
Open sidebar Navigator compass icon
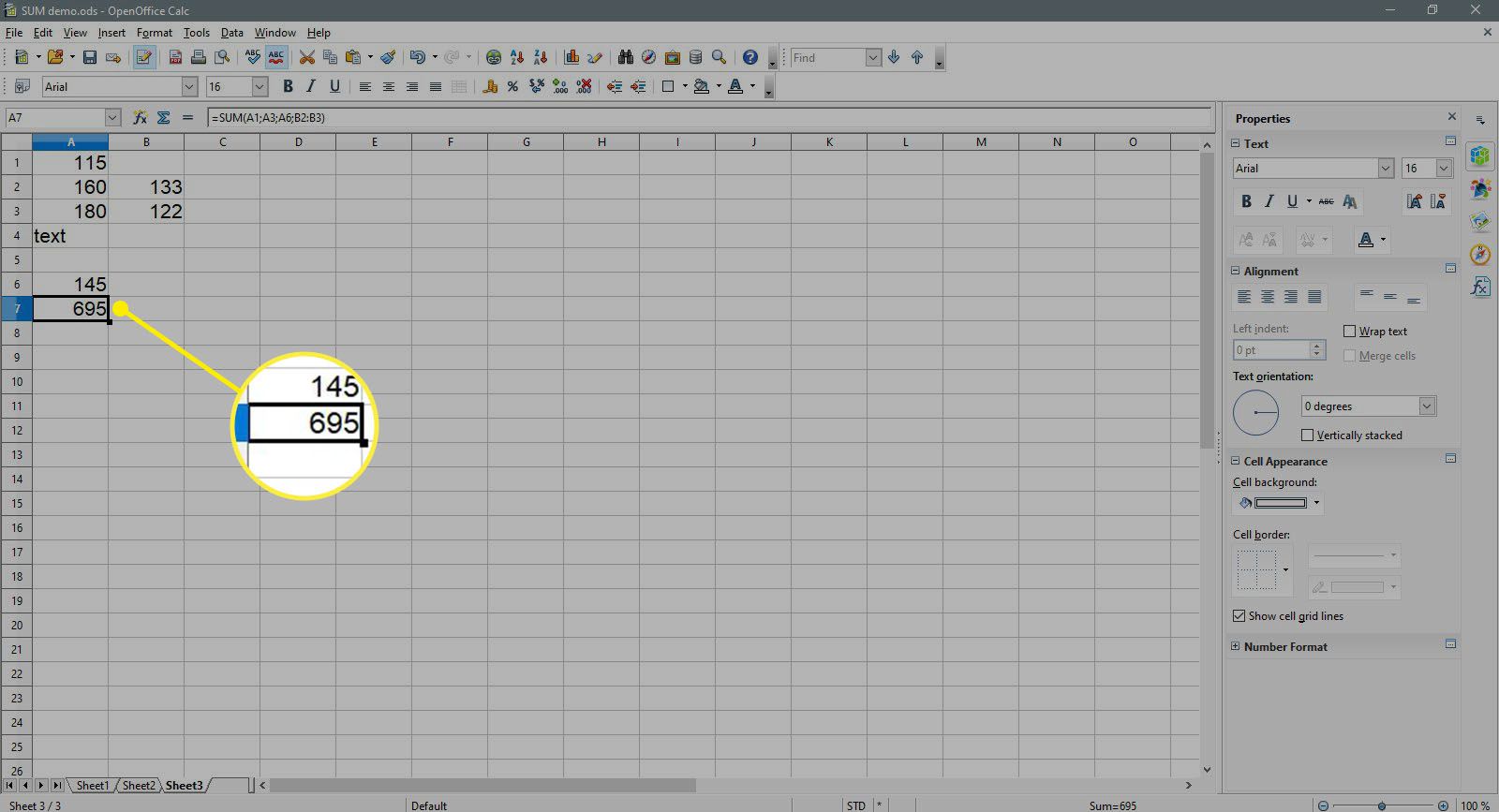click(x=1480, y=254)
